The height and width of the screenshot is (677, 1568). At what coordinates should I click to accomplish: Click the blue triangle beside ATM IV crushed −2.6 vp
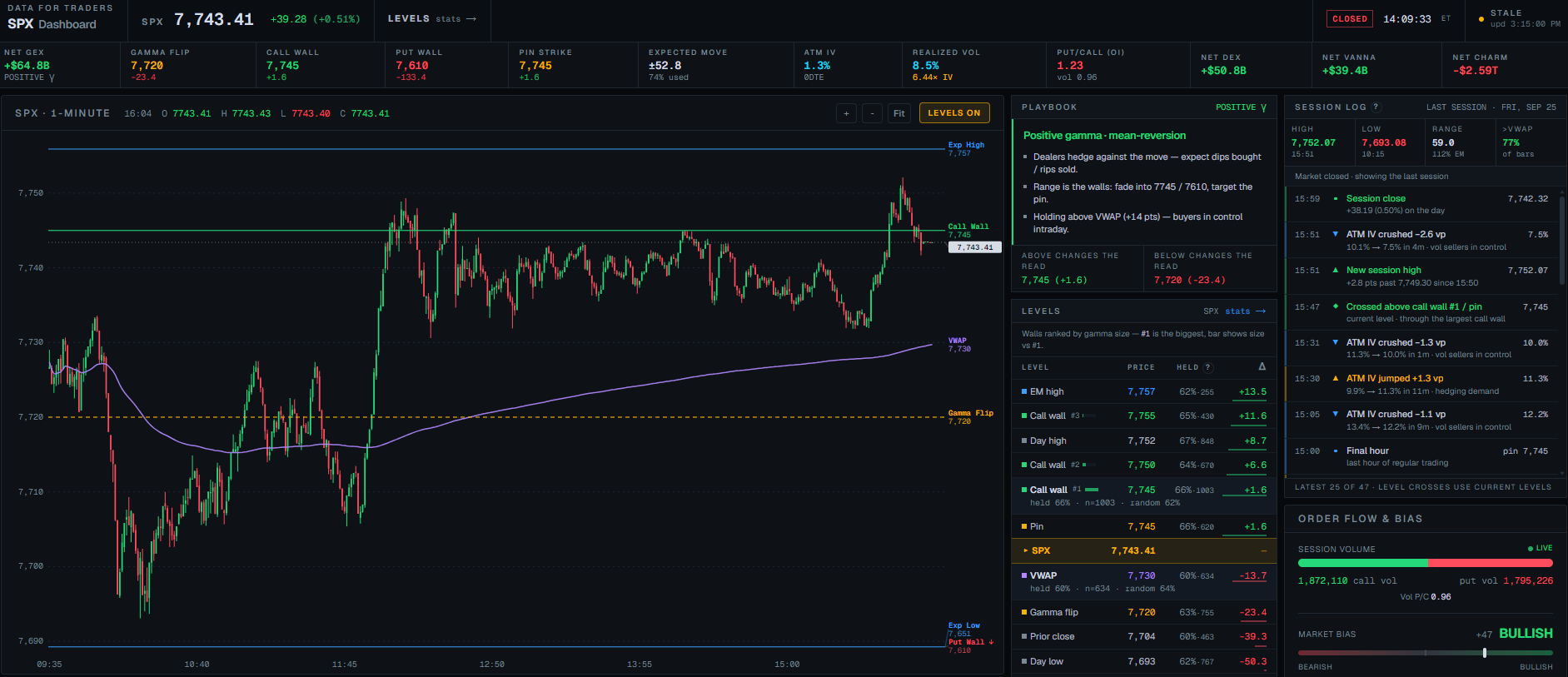(x=1336, y=234)
